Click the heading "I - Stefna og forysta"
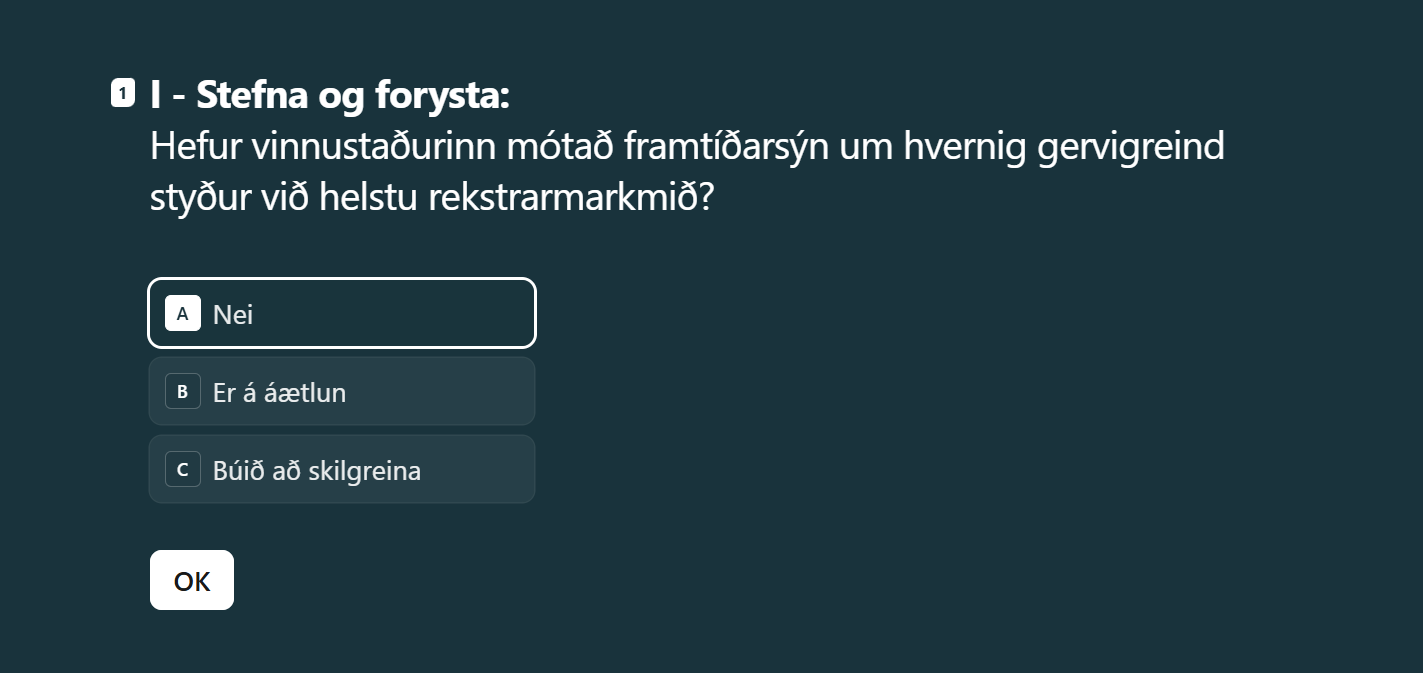The height and width of the screenshot is (673, 1423). point(328,94)
